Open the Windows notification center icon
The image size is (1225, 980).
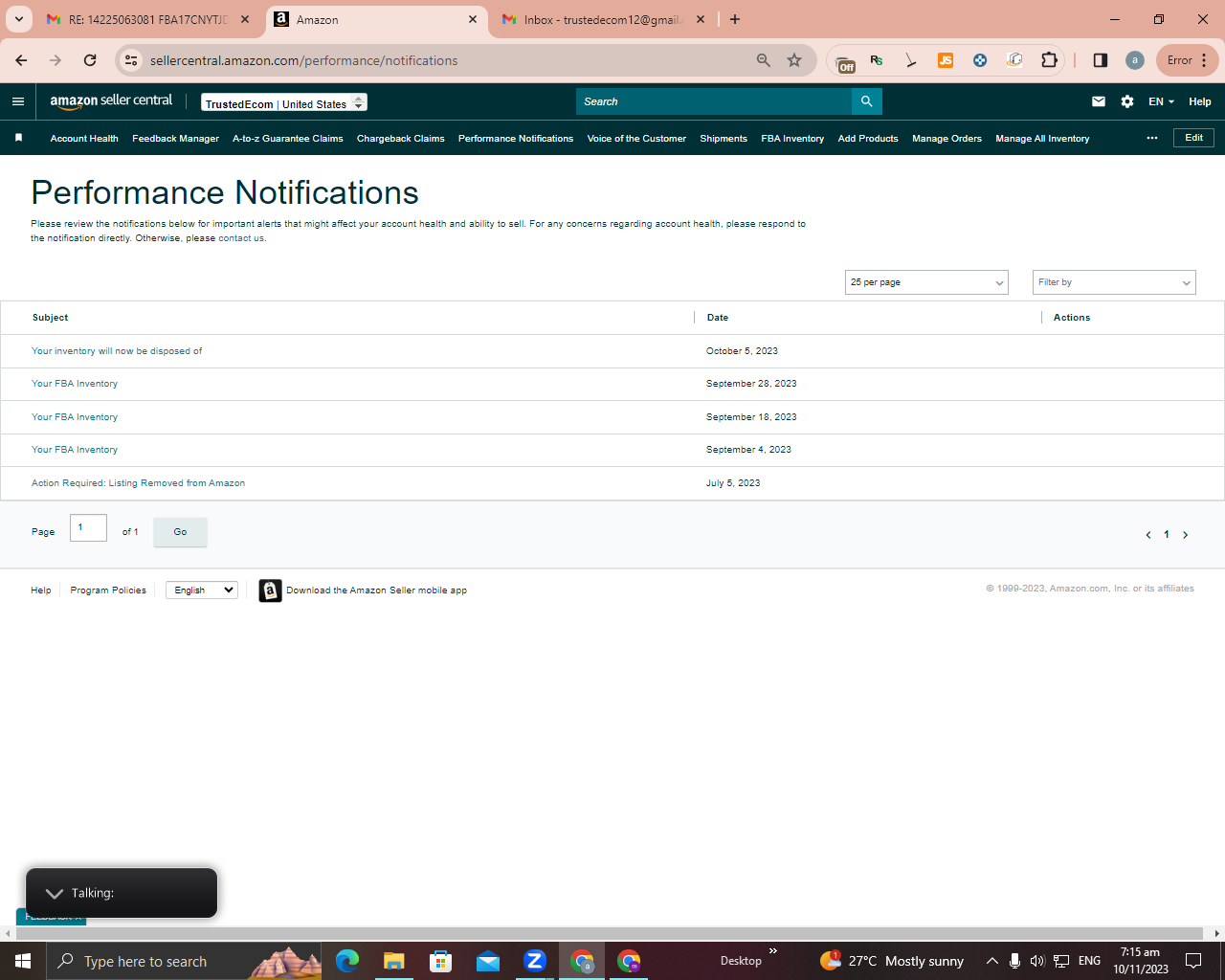click(x=1193, y=961)
